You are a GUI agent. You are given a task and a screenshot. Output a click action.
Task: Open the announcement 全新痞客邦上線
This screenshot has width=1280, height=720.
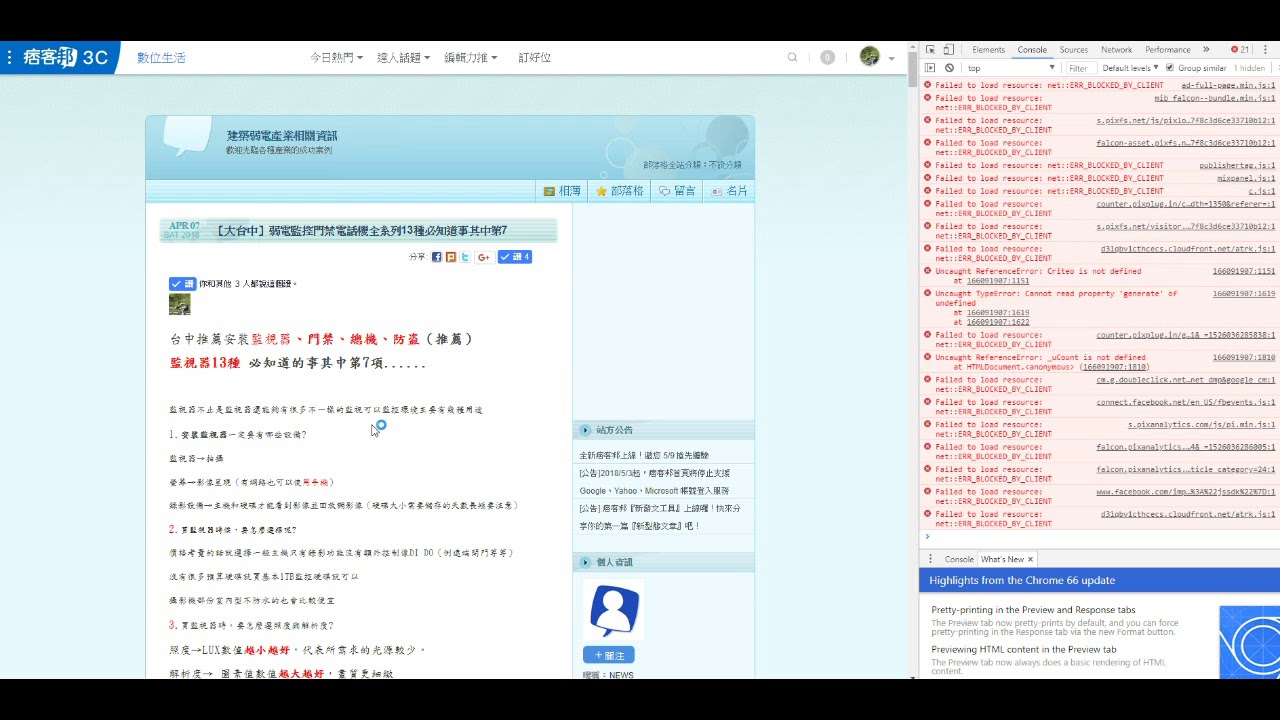click(643, 455)
